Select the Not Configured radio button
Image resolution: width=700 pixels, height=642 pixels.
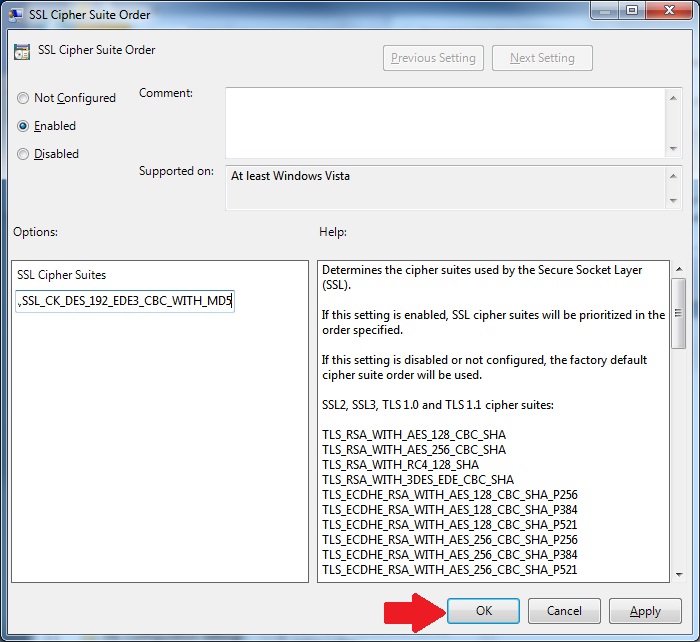(x=23, y=98)
